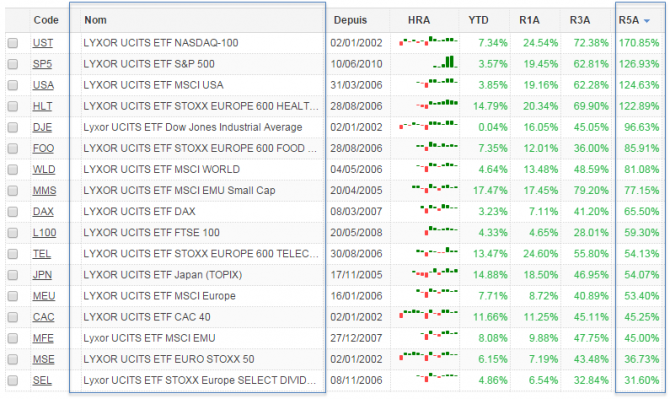Follow the USA code link
Image resolution: width=670 pixels, height=399 pixels.
coord(43,85)
